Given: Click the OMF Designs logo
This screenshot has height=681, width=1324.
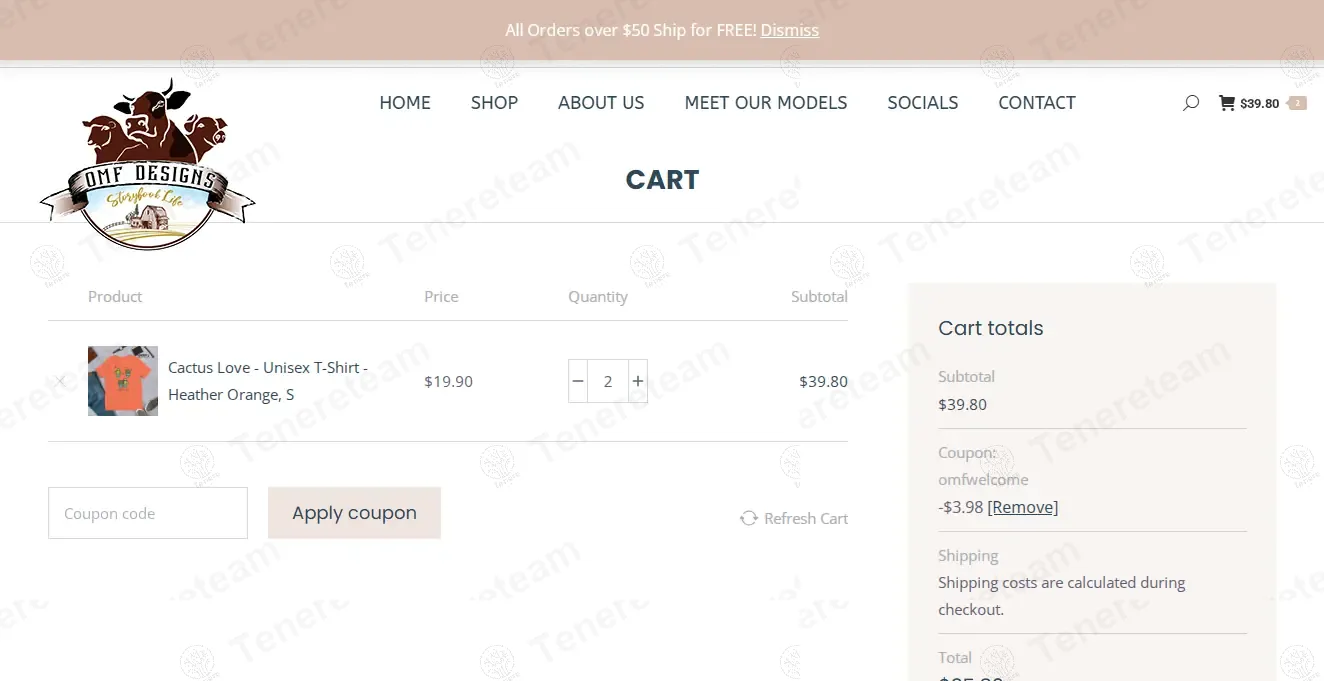Looking at the screenshot, I should (x=148, y=164).
